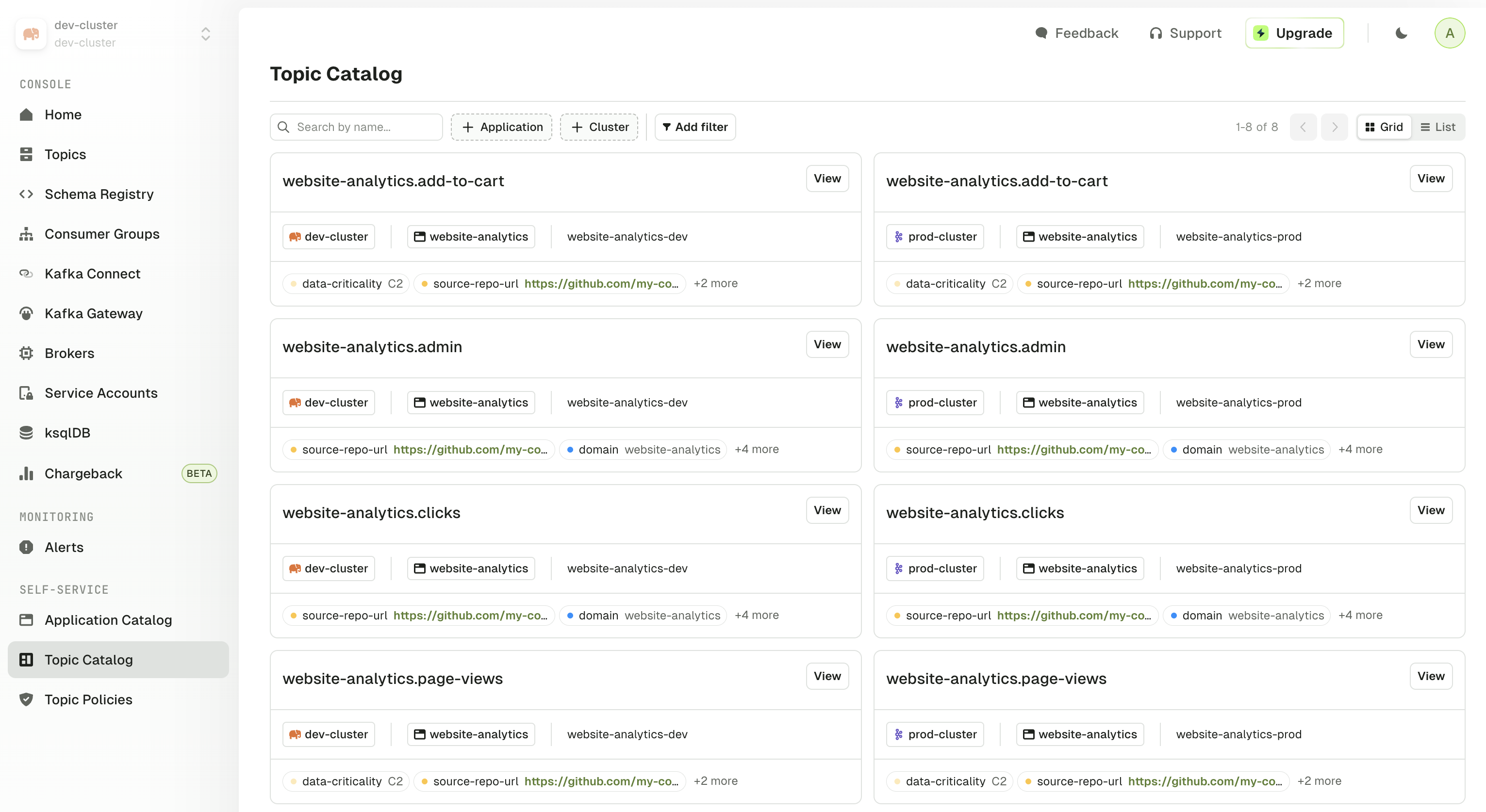1486x812 pixels.
Task: Click the Application Catalog window icon
Action: [26, 620]
